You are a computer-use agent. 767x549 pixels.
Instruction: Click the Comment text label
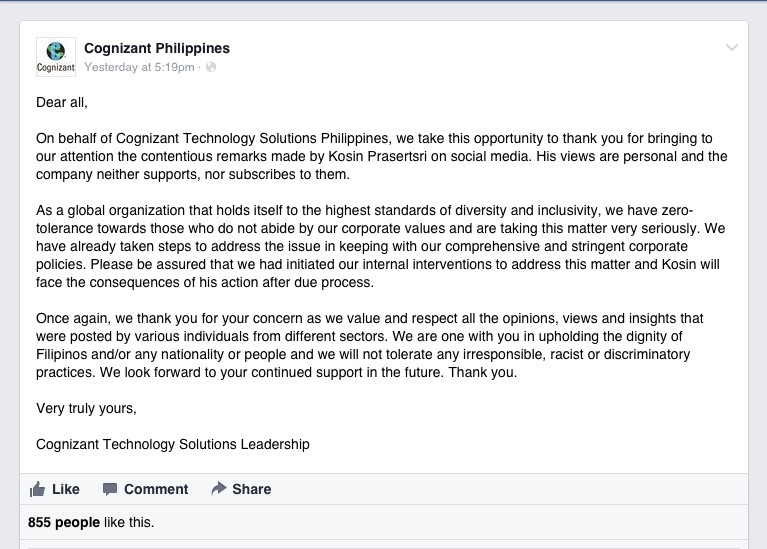[x=156, y=489]
